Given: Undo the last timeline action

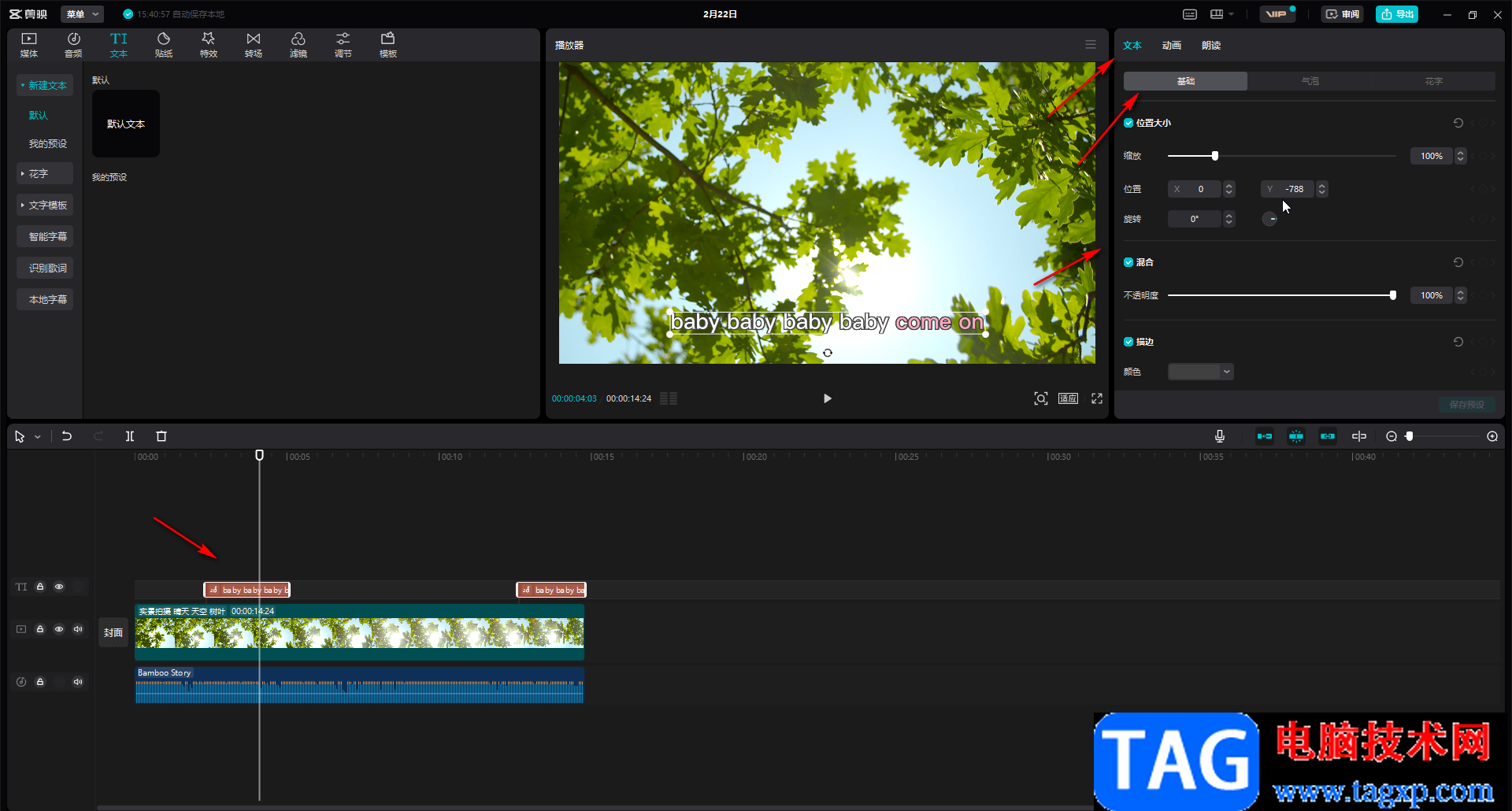Looking at the screenshot, I should tap(67, 436).
